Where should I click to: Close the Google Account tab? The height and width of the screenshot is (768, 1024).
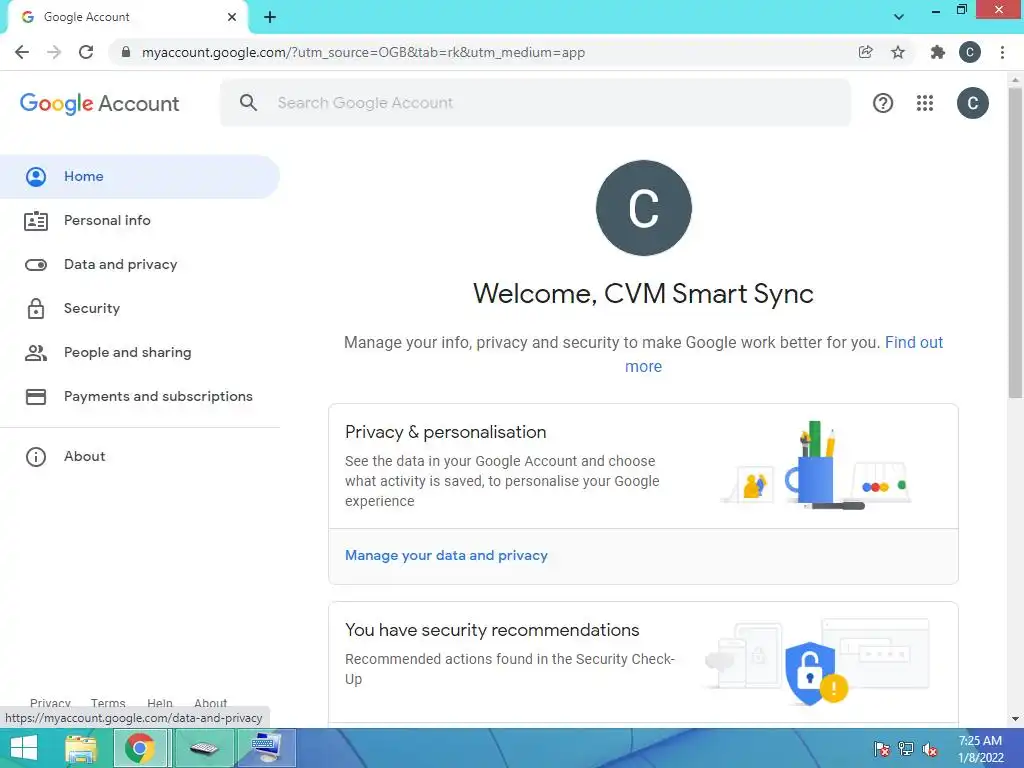(x=232, y=17)
